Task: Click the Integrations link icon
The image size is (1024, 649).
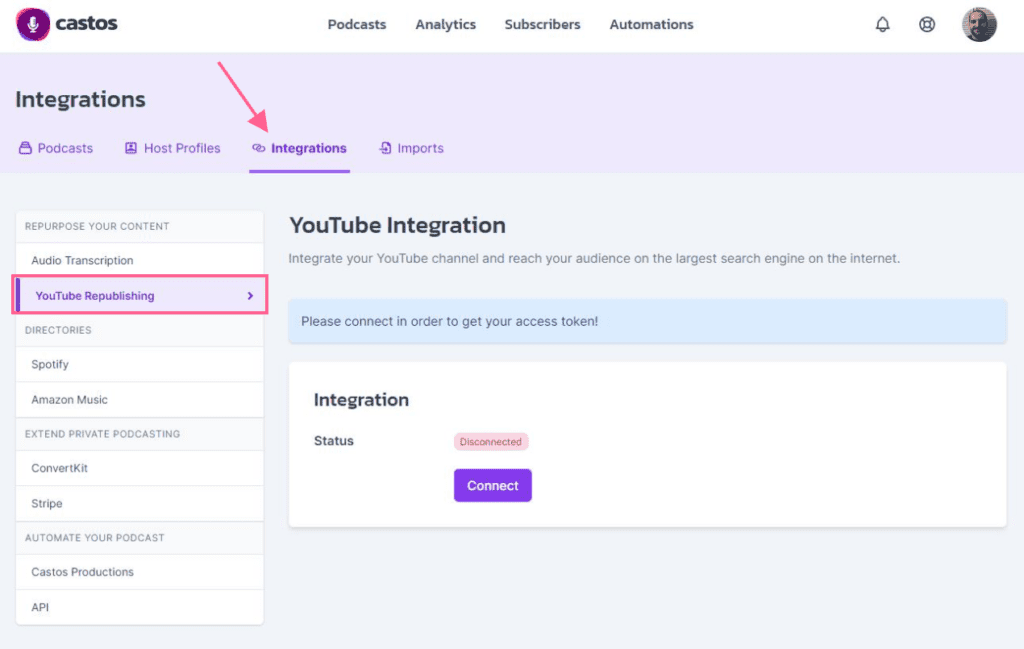Action: (259, 148)
